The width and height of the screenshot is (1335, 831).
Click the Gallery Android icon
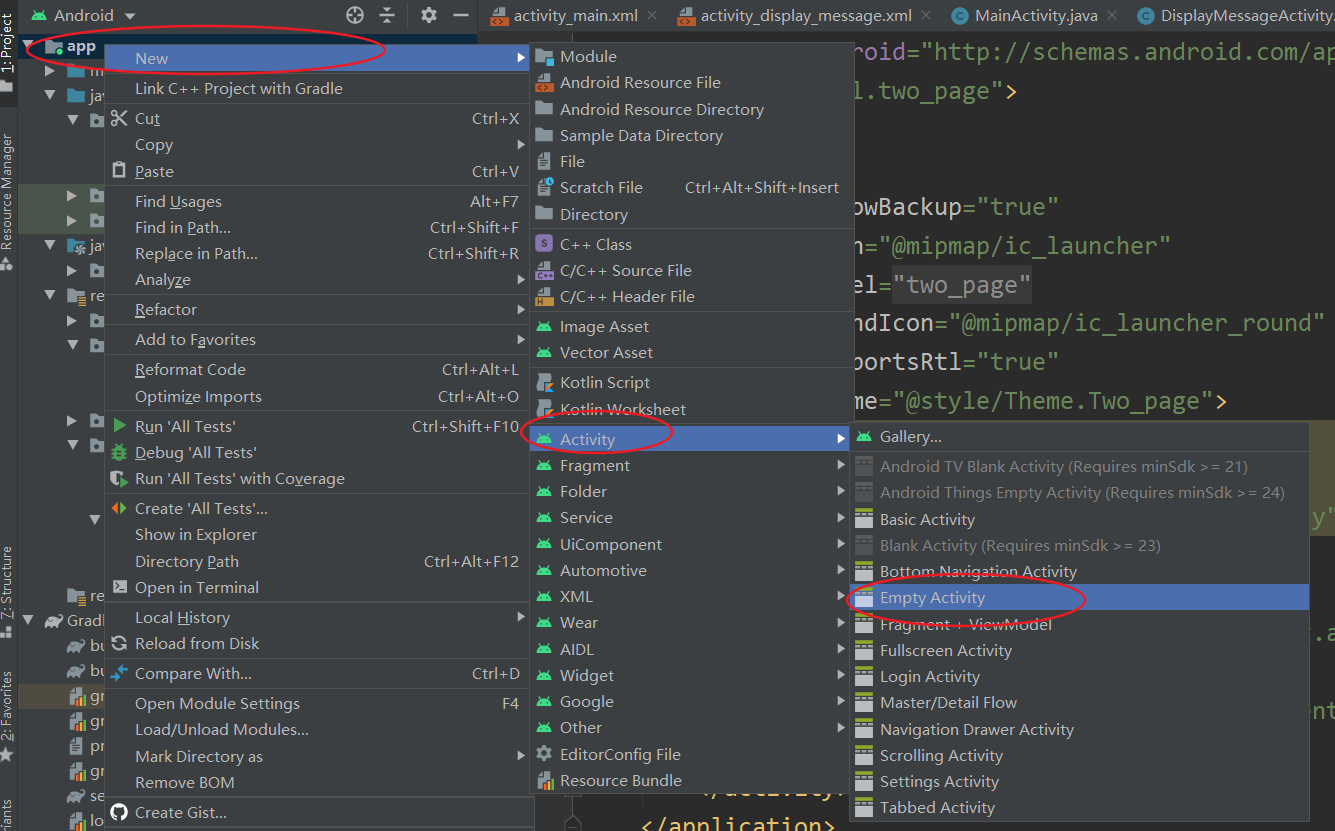point(864,437)
